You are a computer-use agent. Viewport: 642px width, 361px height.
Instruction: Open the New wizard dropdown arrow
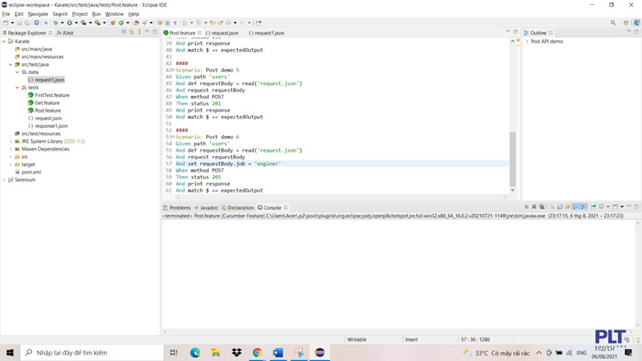pyautogui.click(x=12, y=23)
